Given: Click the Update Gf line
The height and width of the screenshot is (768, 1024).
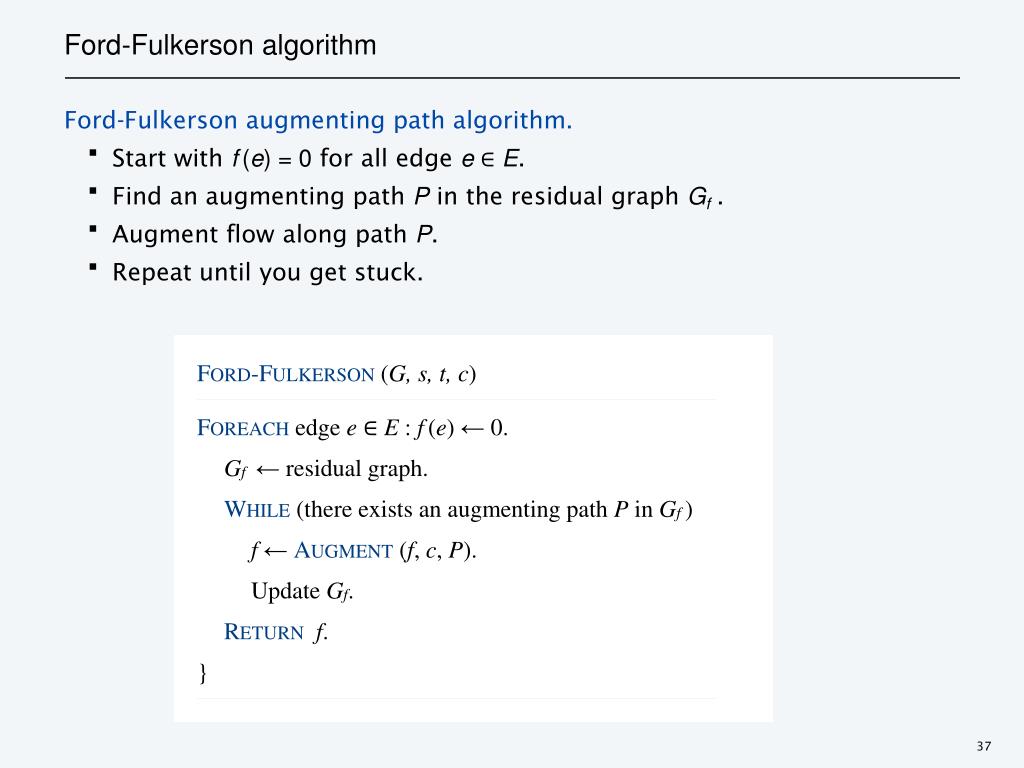Looking at the screenshot, I should [302, 592].
